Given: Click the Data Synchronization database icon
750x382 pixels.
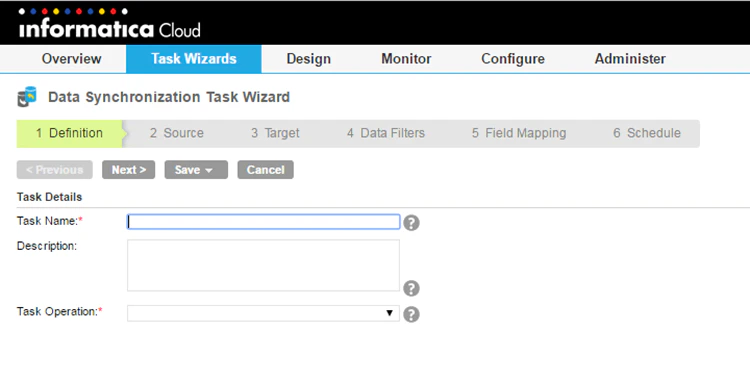Looking at the screenshot, I should 27,97.
